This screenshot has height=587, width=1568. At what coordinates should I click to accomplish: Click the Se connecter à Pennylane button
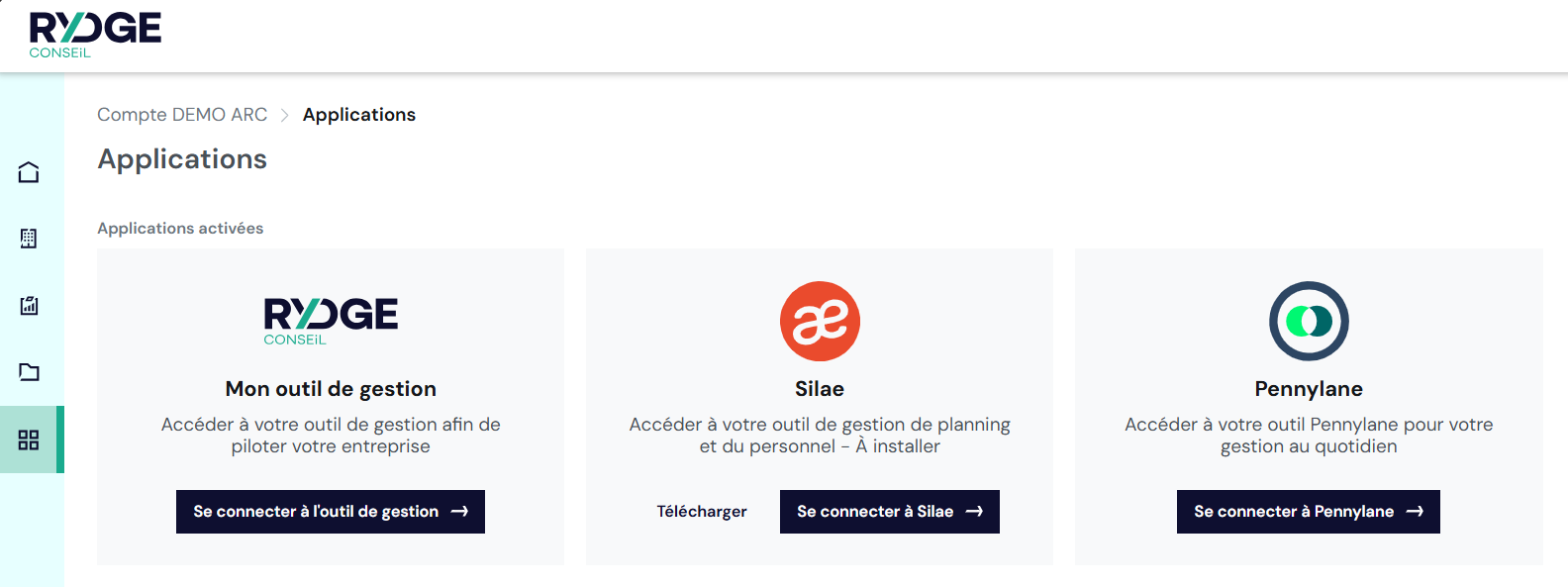pyautogui.click(x=1309, y=512)
